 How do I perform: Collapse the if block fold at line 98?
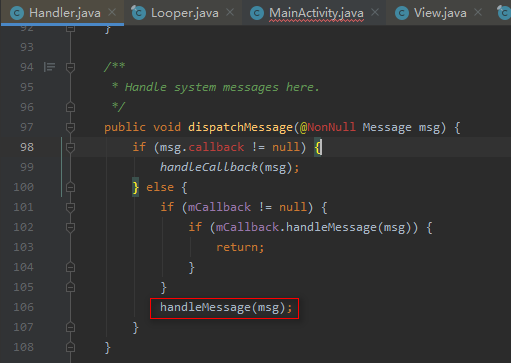click(x=70, y=147)
